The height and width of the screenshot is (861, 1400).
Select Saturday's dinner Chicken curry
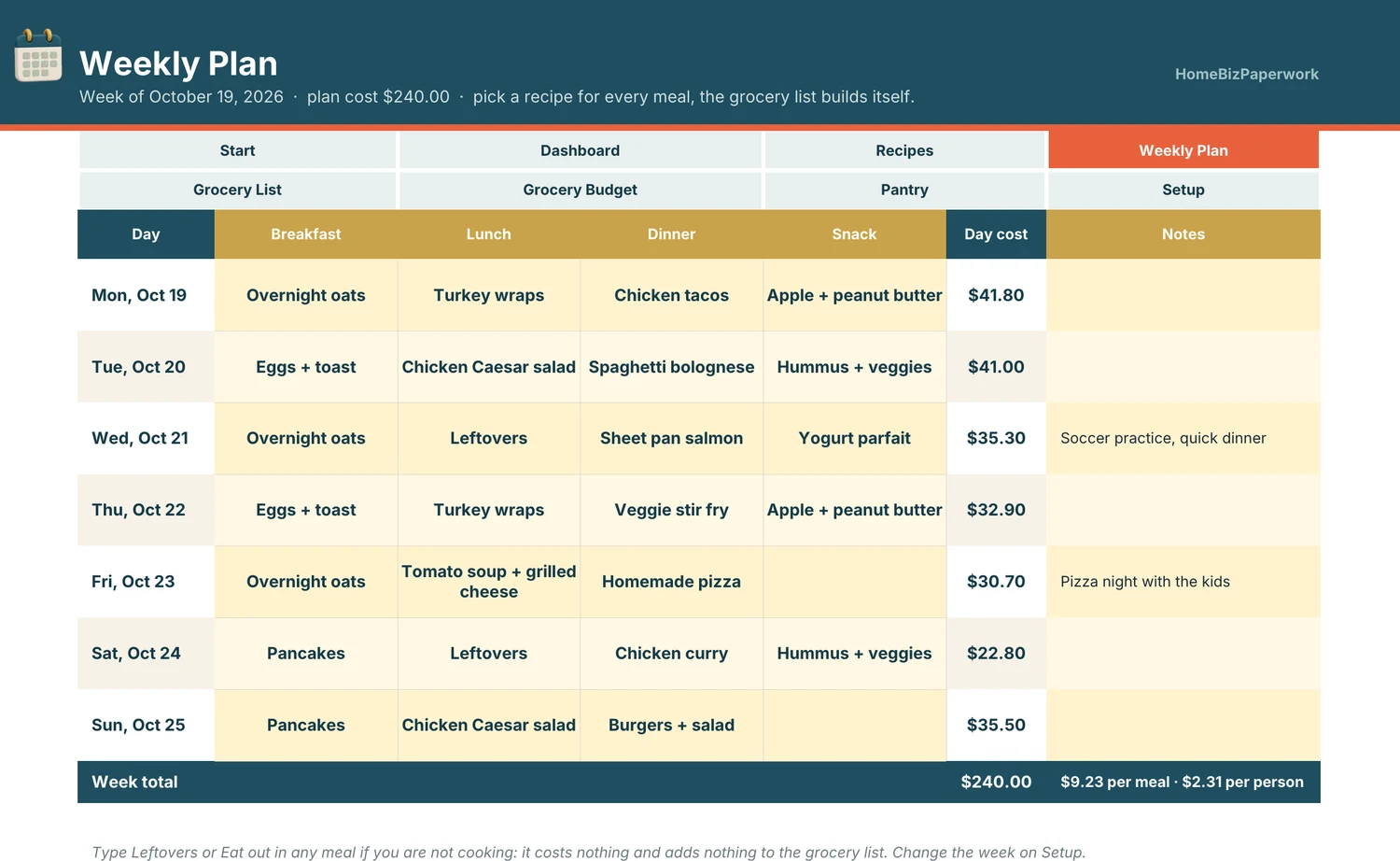pyautogui.click(x=672, y=654)
